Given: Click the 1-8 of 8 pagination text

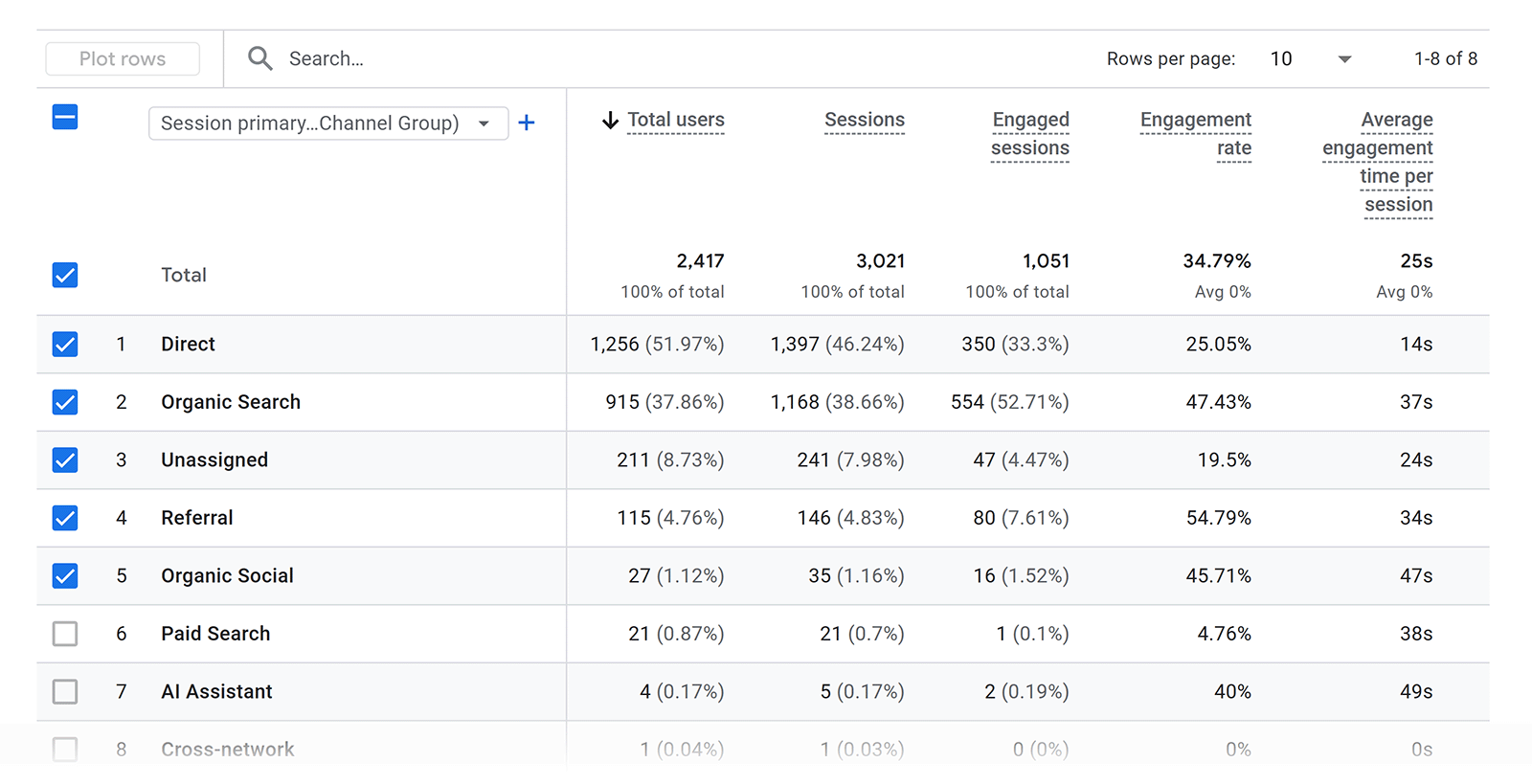Looking at the screenshot, I should 1446,58.
